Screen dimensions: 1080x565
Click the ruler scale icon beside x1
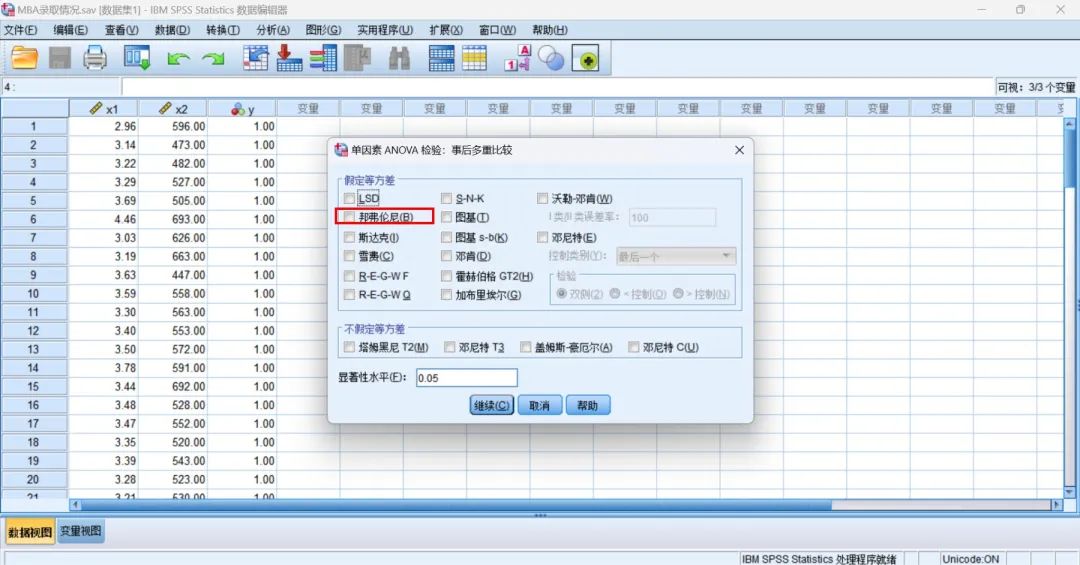[x=96, y=108]
